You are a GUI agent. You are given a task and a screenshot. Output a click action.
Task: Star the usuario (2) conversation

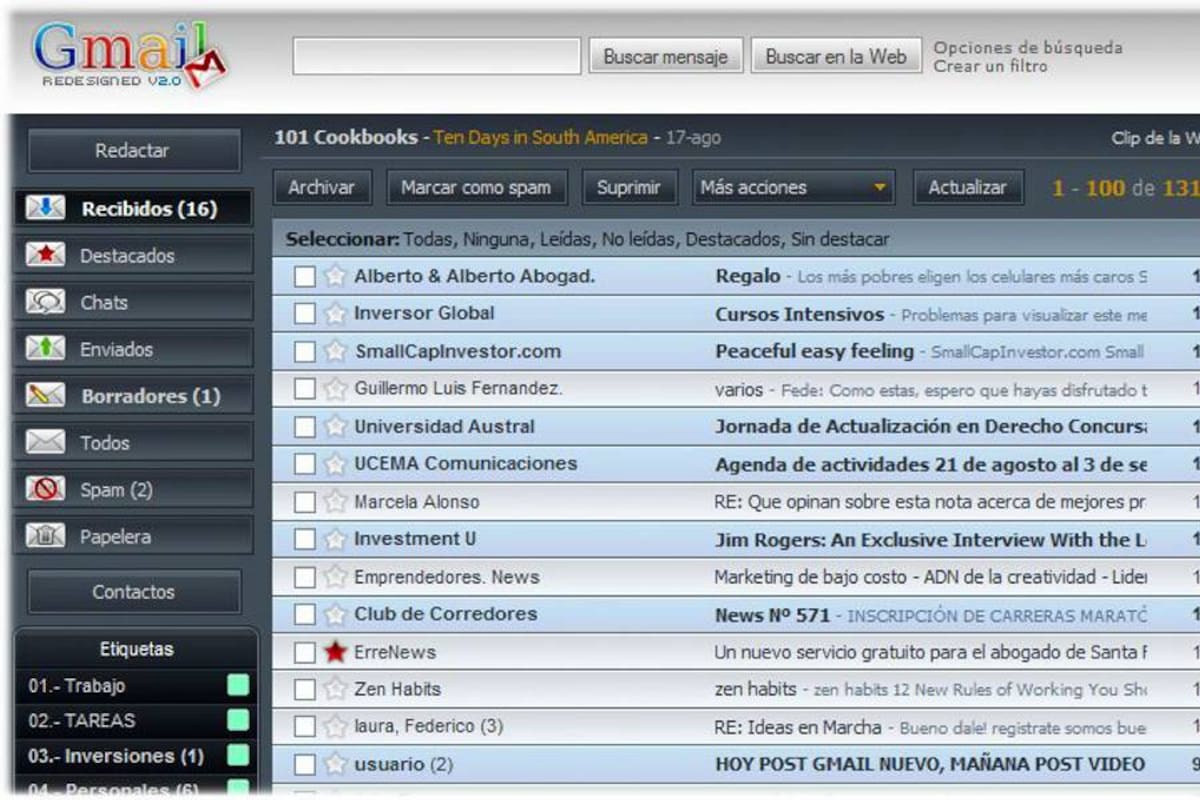pos(335,765)
